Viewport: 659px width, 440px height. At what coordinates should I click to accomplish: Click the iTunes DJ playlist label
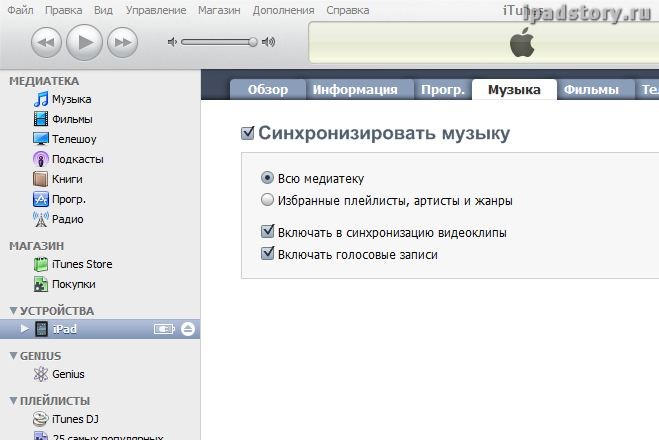pyautogui.click(x=76, y=419)
